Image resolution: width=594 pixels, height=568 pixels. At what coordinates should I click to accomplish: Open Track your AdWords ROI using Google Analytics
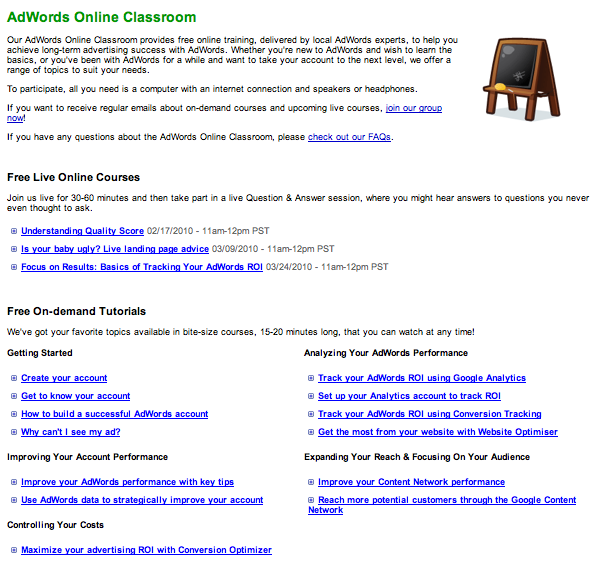coord(422,378)
